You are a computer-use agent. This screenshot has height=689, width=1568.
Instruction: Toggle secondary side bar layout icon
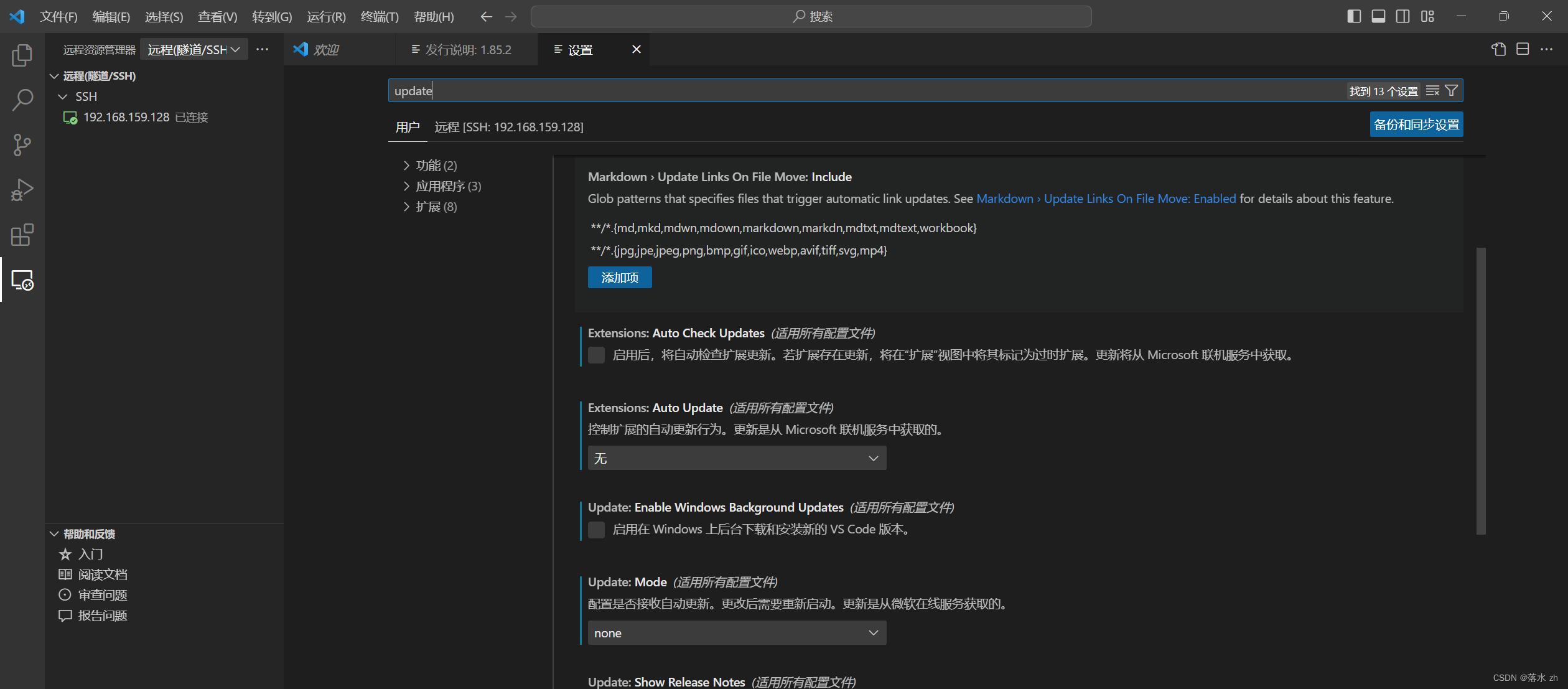[x=1402, y=16]
